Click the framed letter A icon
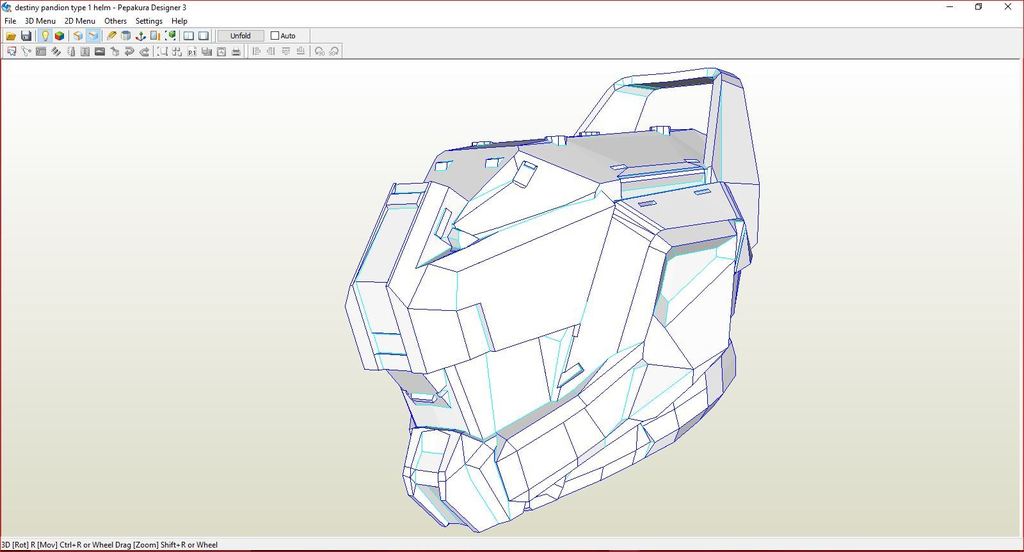Screen dimensions: 1024x552 (221, 52)
